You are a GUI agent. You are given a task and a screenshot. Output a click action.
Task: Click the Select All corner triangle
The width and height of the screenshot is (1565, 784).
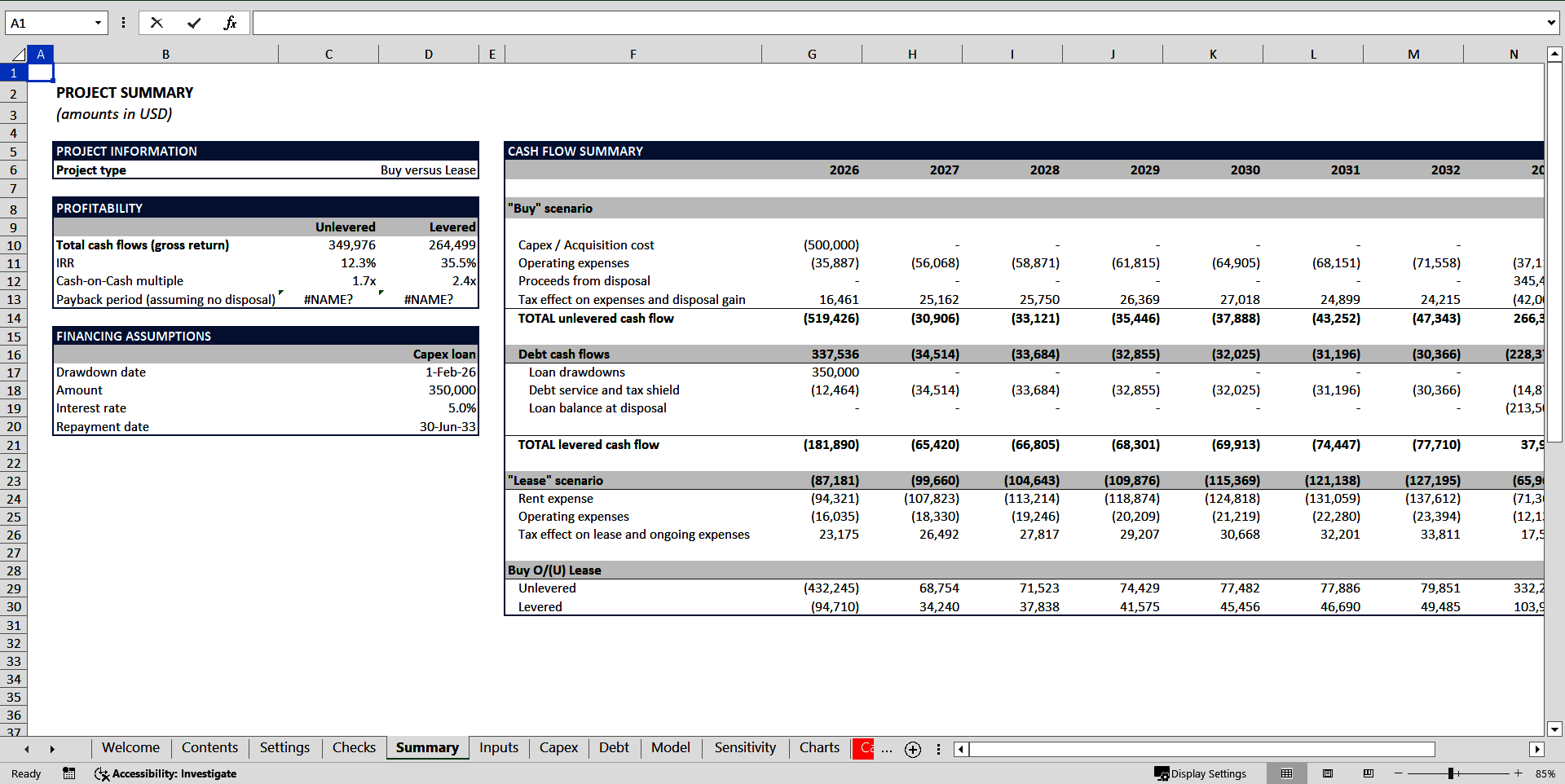point(18,55)
